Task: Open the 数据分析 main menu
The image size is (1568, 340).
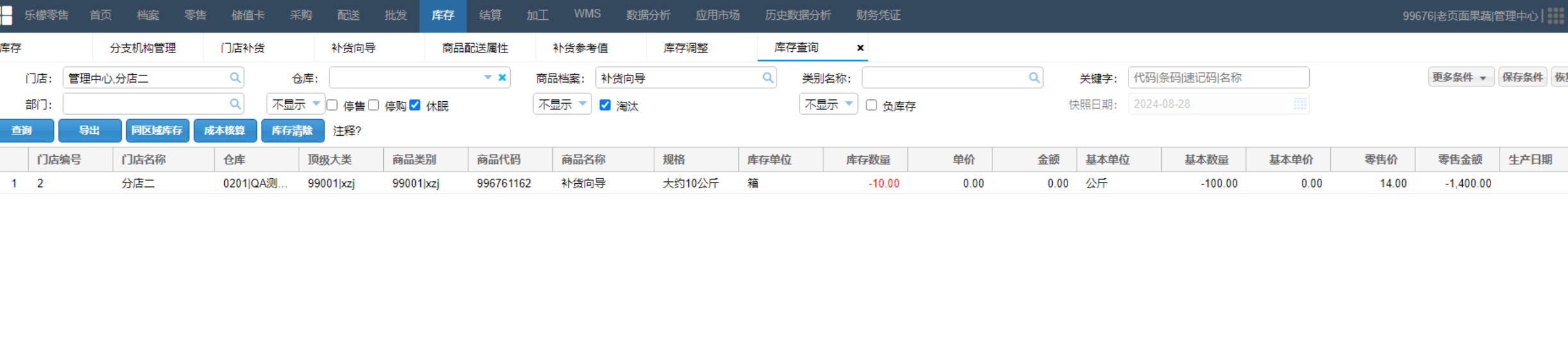Action: [x=648, y=15]
